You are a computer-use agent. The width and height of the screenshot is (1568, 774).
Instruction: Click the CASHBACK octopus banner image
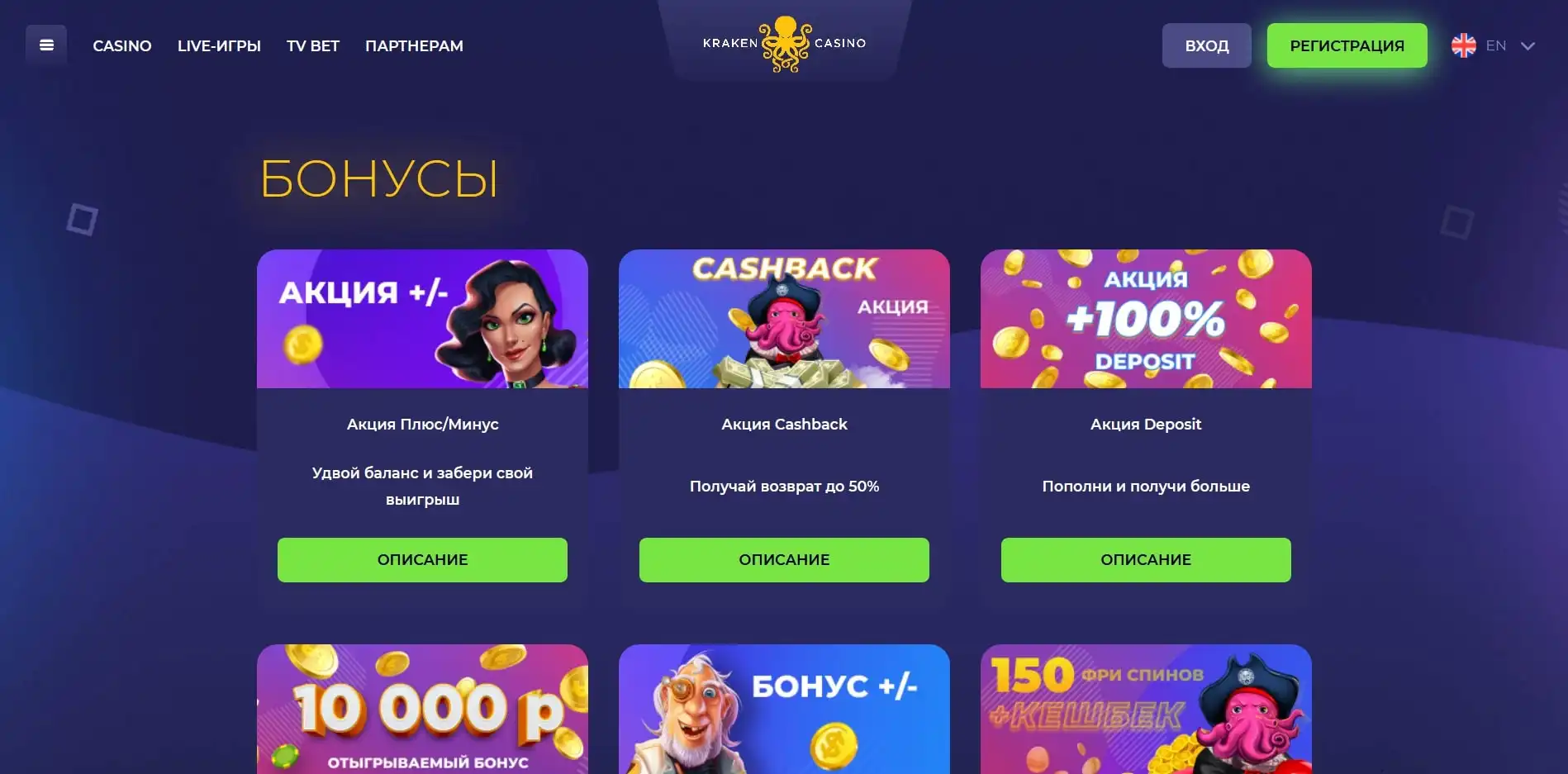coord(784,319)
